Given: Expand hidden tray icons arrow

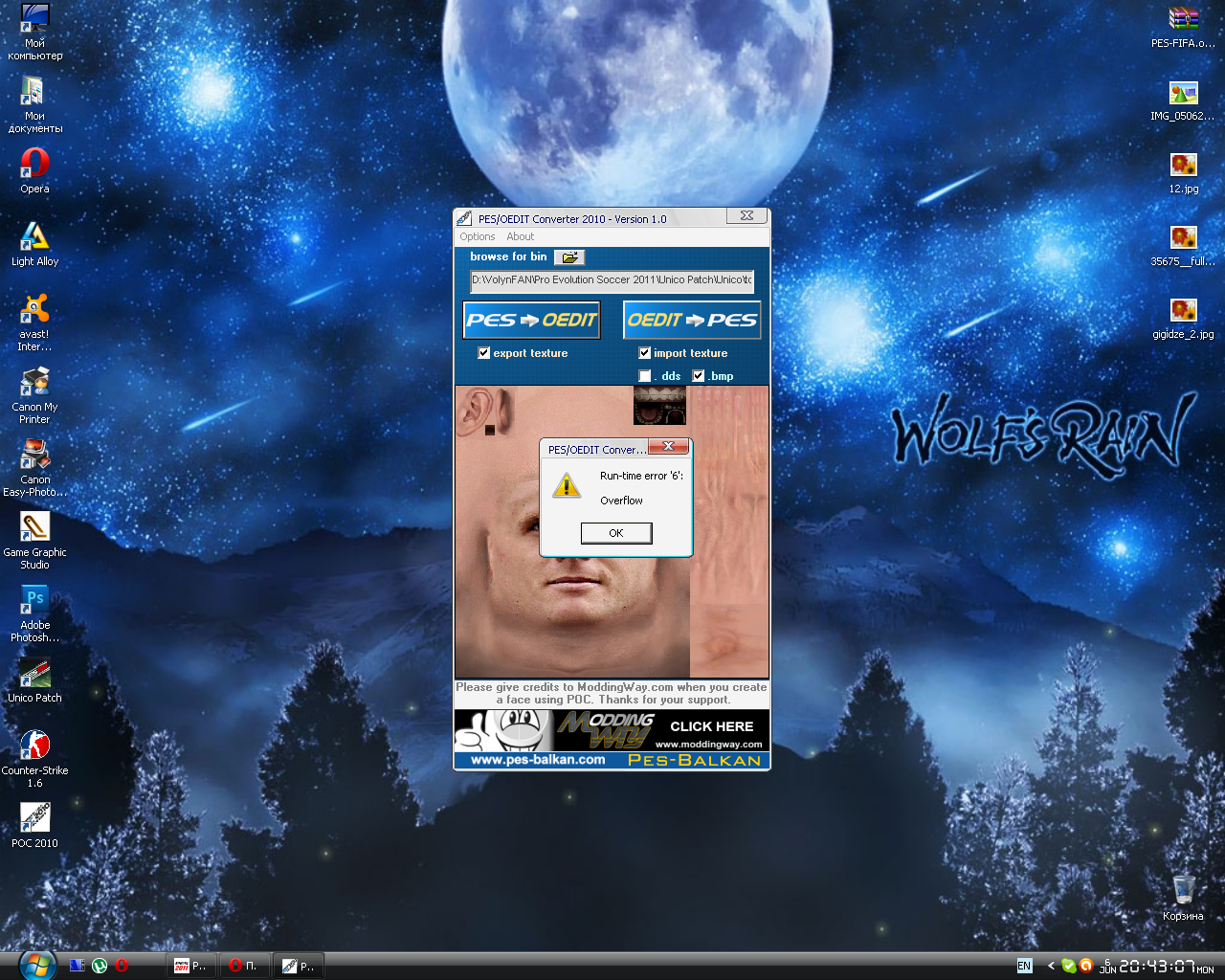Looking at the screenshot, I should pos(1051,966).
